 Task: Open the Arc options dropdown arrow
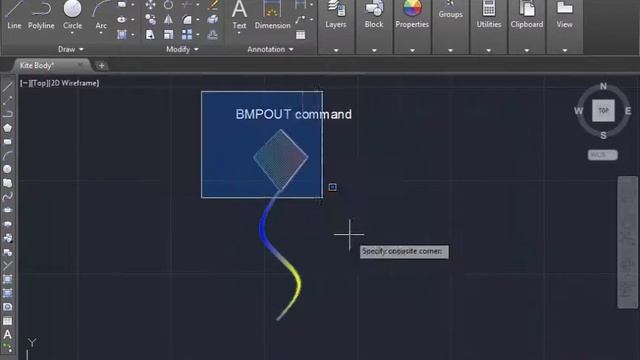[101, 33]
